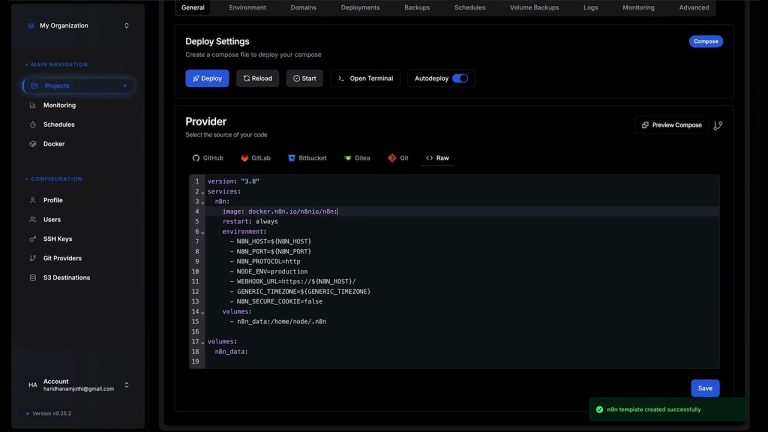Open Schedules in the sidebar

click(78, 124)
